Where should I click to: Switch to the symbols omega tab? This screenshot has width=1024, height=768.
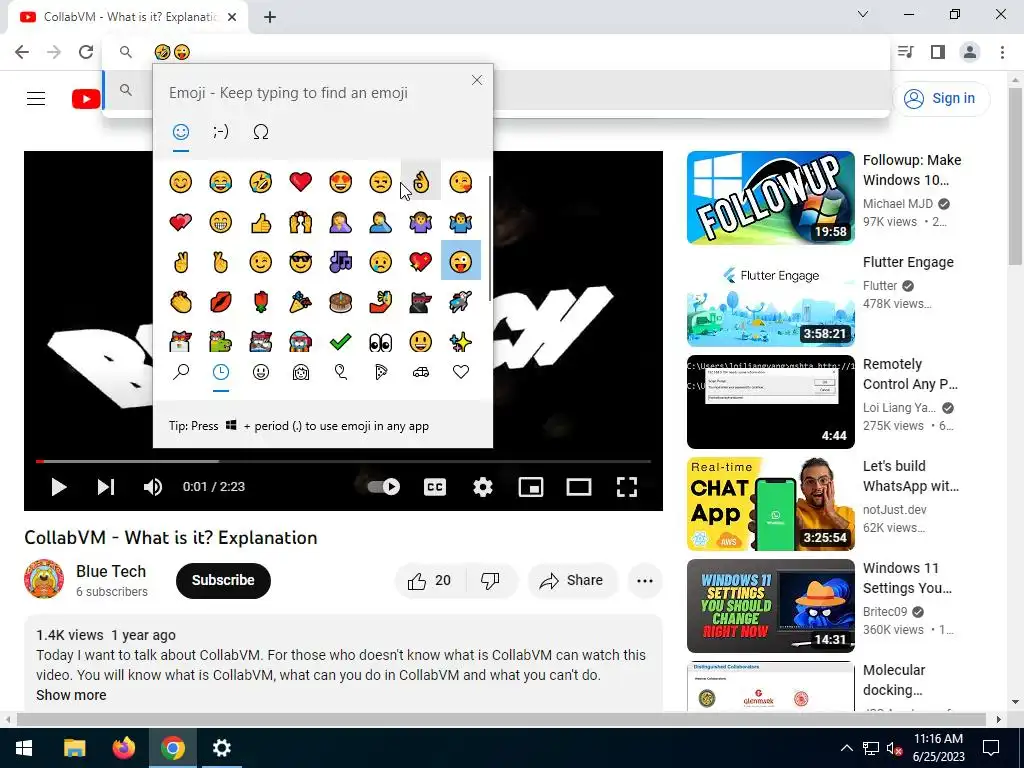click(x=261, y=132)
